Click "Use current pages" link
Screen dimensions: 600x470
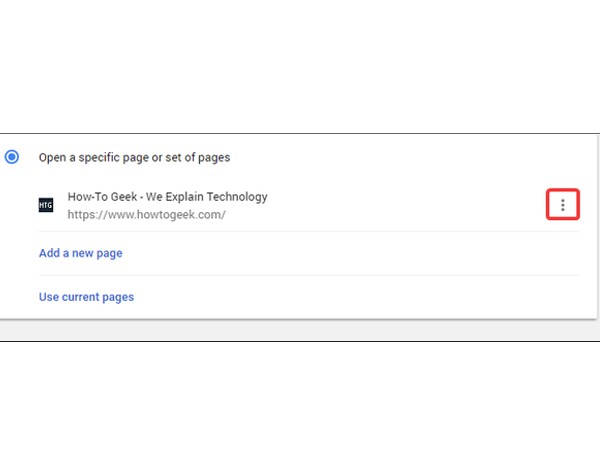[86, 297]
